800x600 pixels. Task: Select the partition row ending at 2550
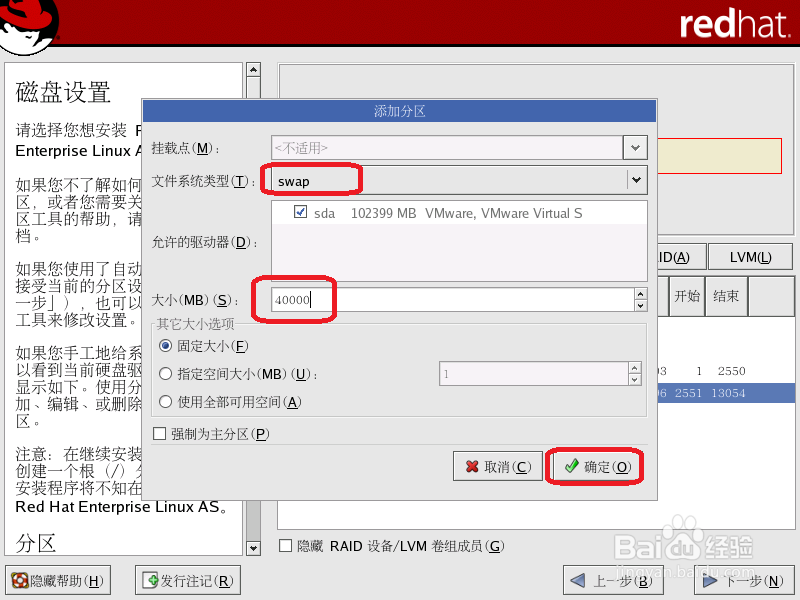pos(726,371)
